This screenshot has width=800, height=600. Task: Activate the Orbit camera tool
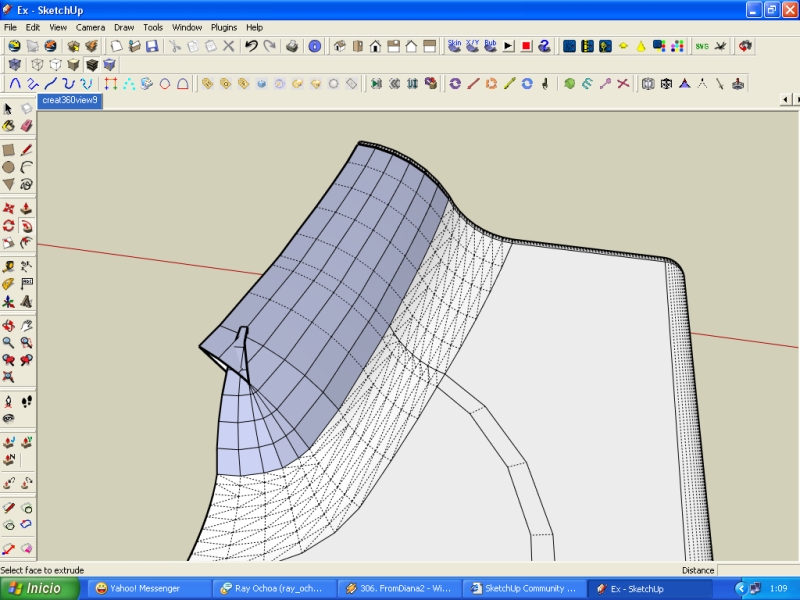click(8, 325)
